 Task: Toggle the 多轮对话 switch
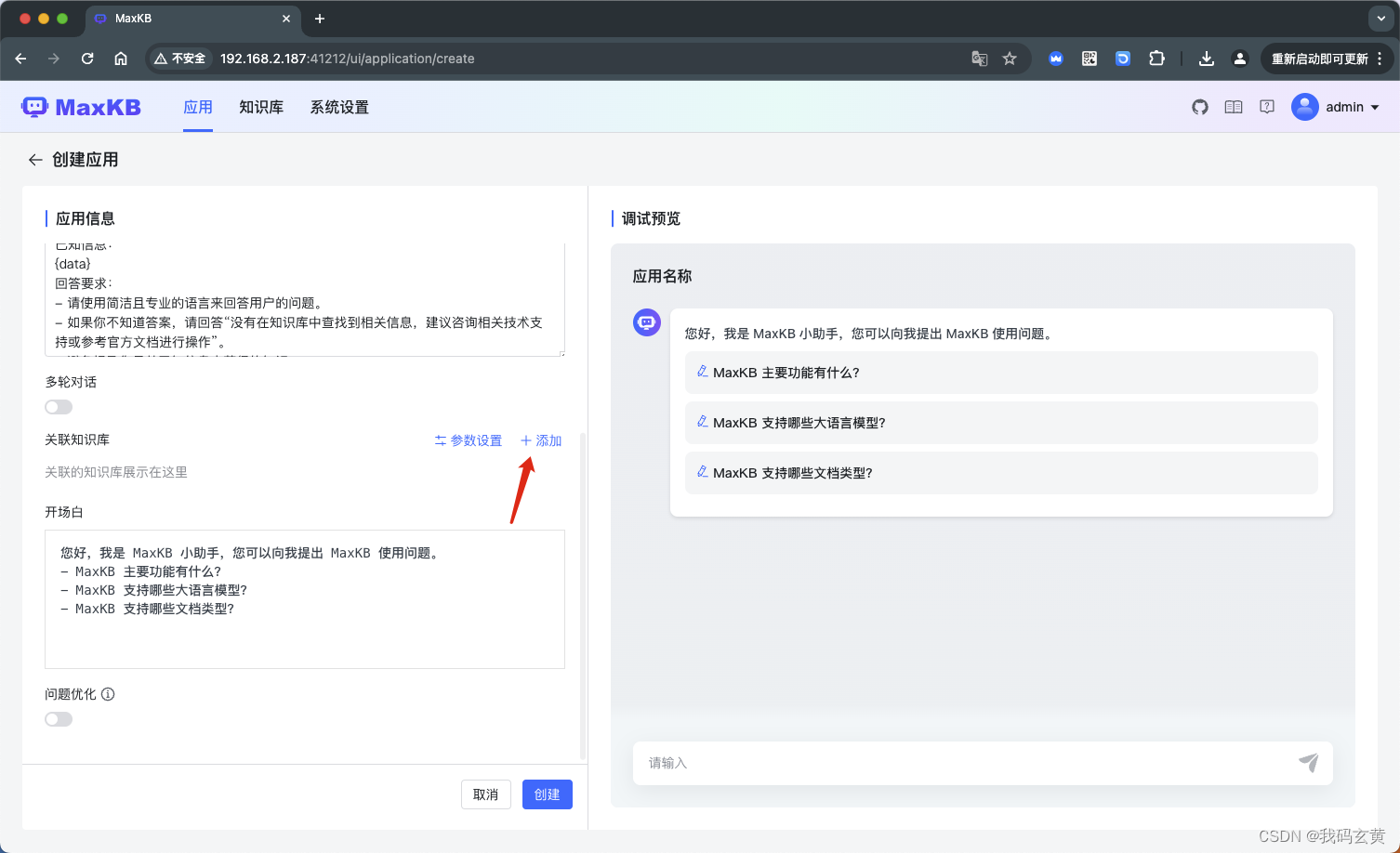59,407
